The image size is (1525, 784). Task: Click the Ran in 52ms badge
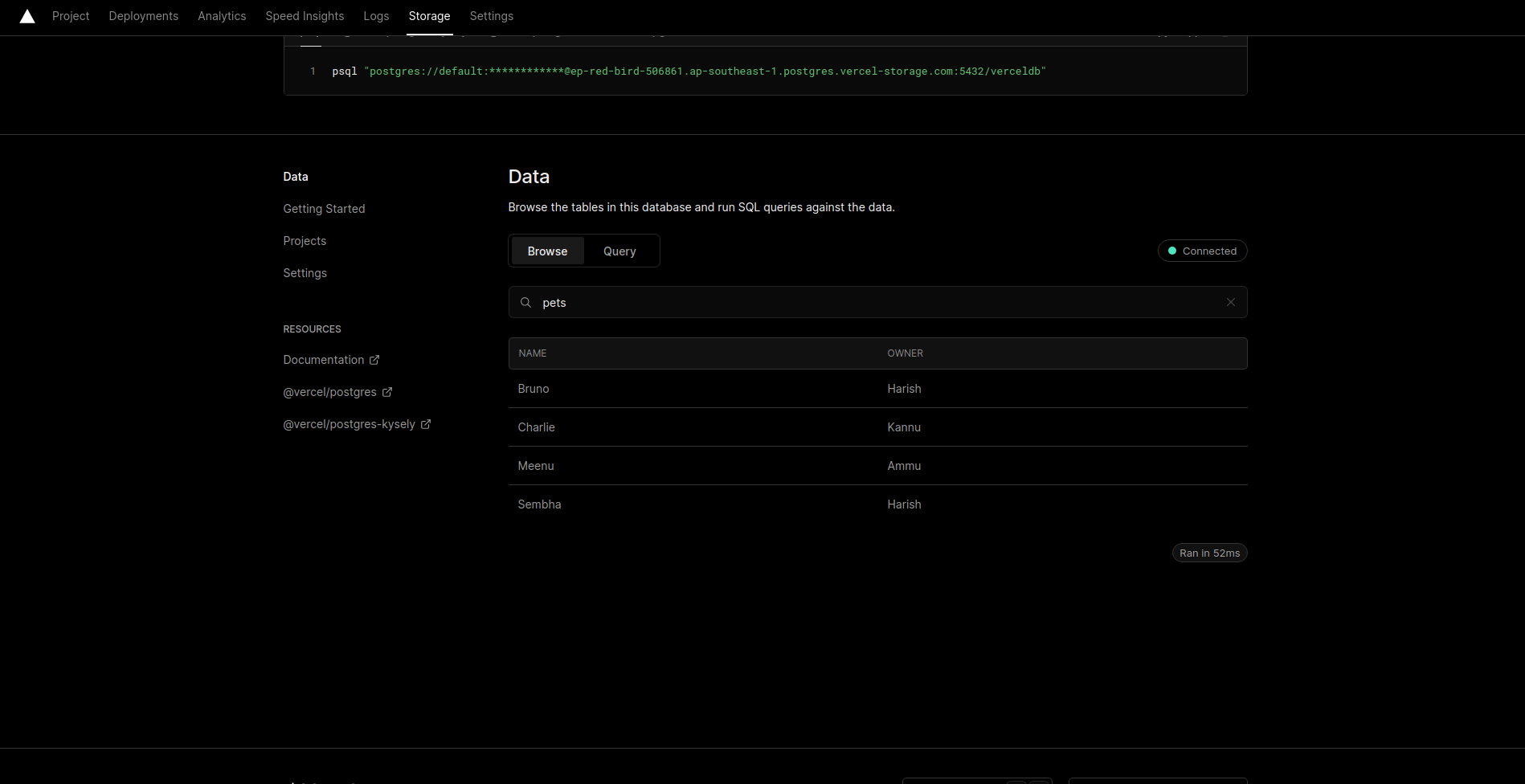pos(1210,553)
